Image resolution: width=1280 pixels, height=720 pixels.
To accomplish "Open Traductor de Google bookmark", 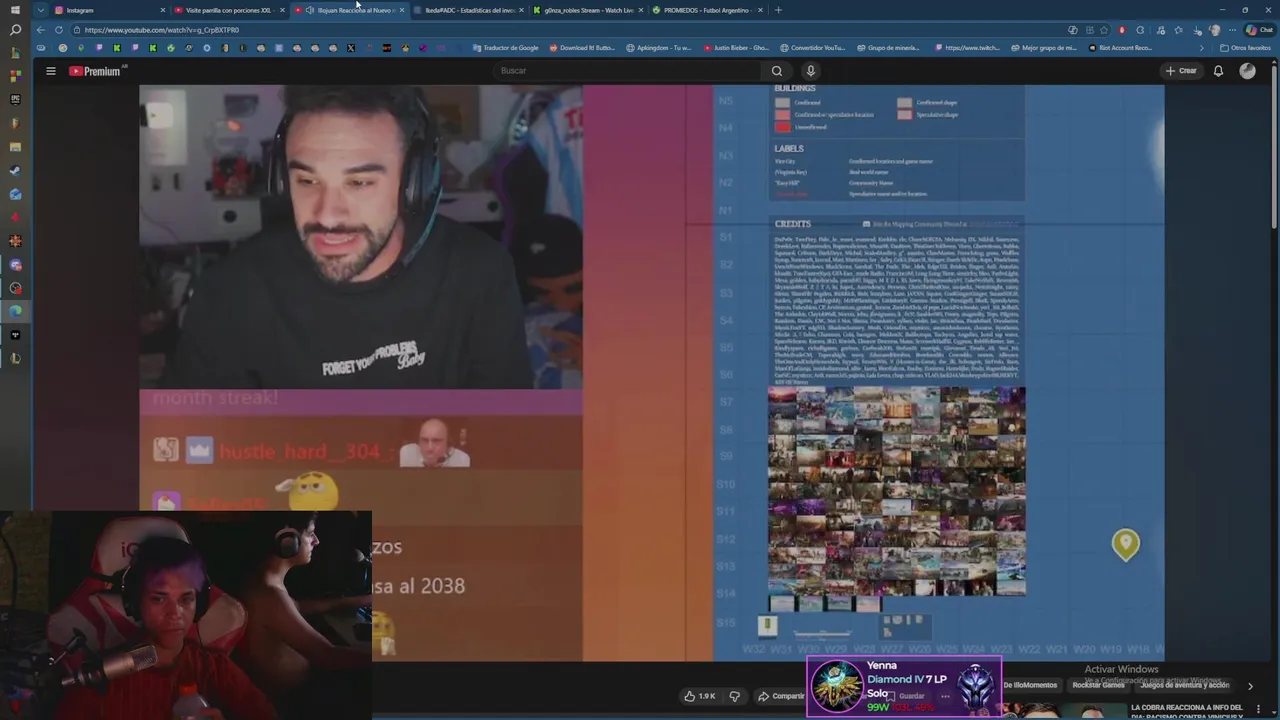I will coord(506,48).
